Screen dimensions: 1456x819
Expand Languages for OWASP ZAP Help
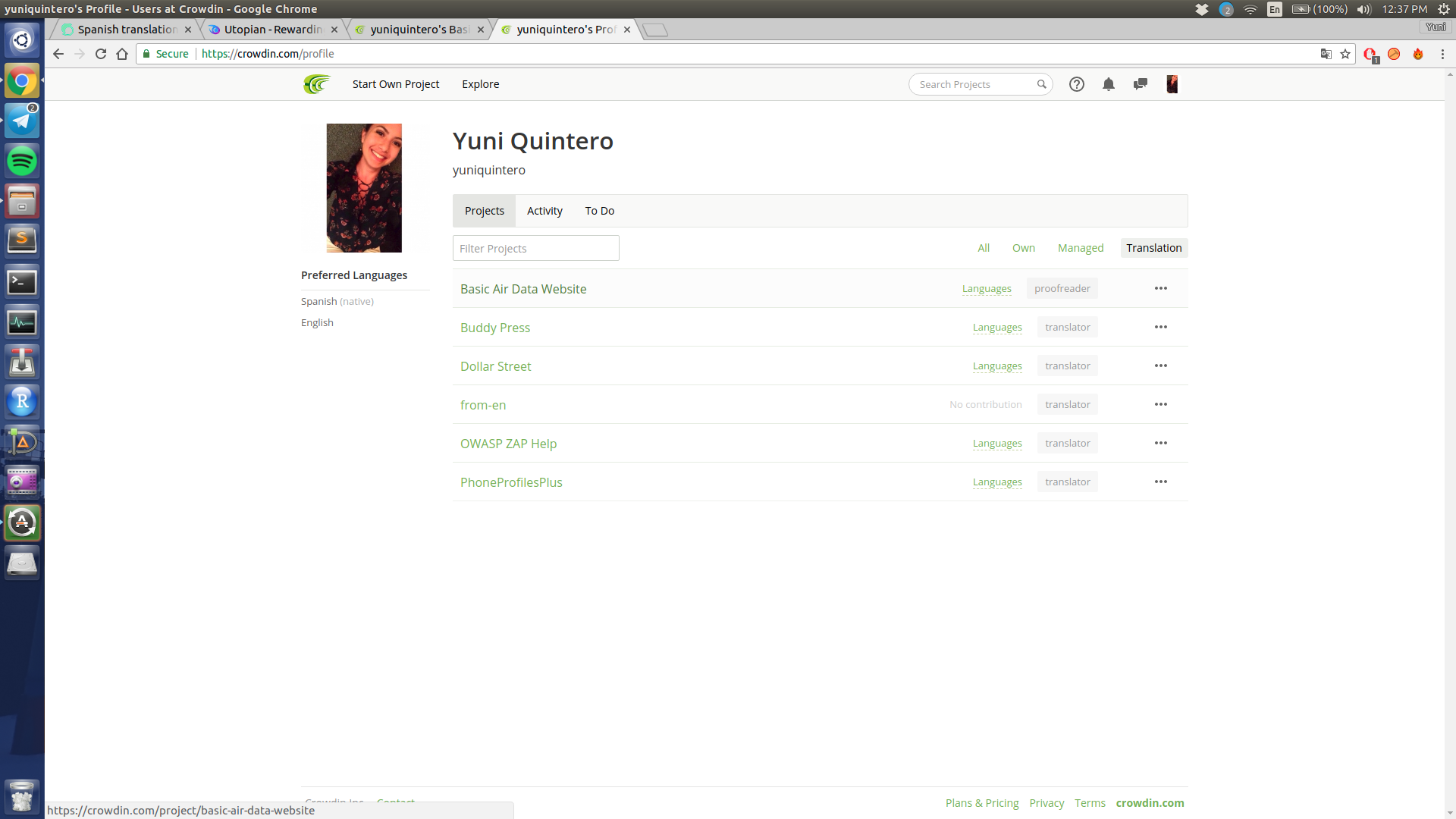[997, 444]
